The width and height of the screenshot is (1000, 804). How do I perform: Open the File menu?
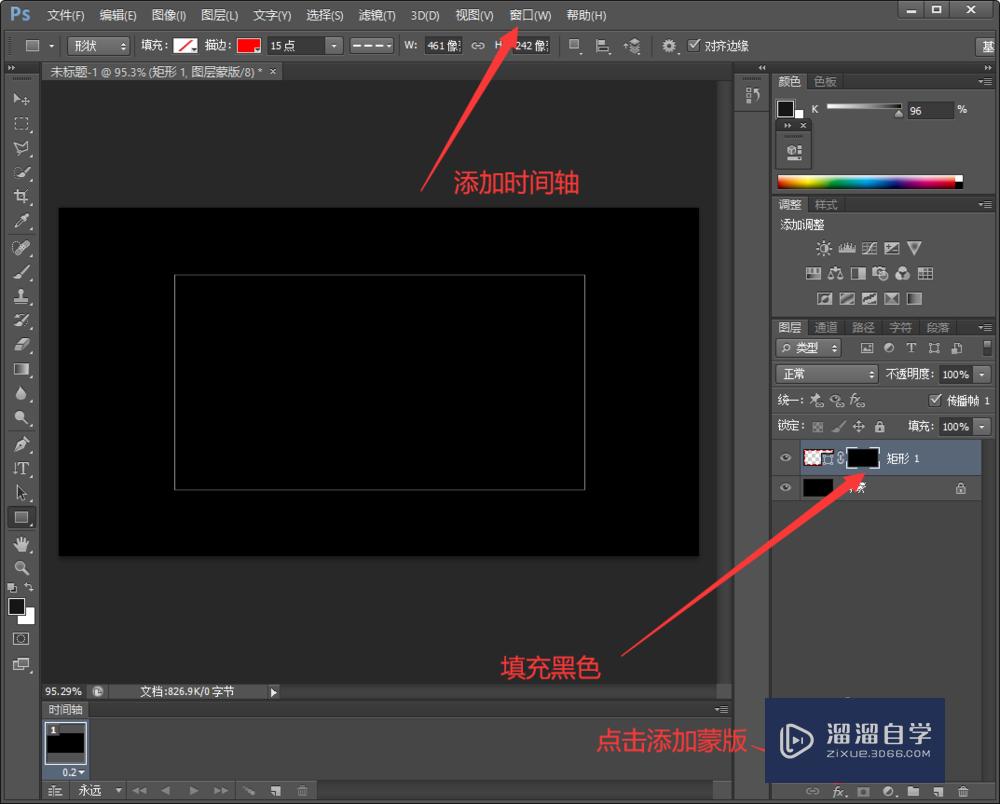[66, 15]
